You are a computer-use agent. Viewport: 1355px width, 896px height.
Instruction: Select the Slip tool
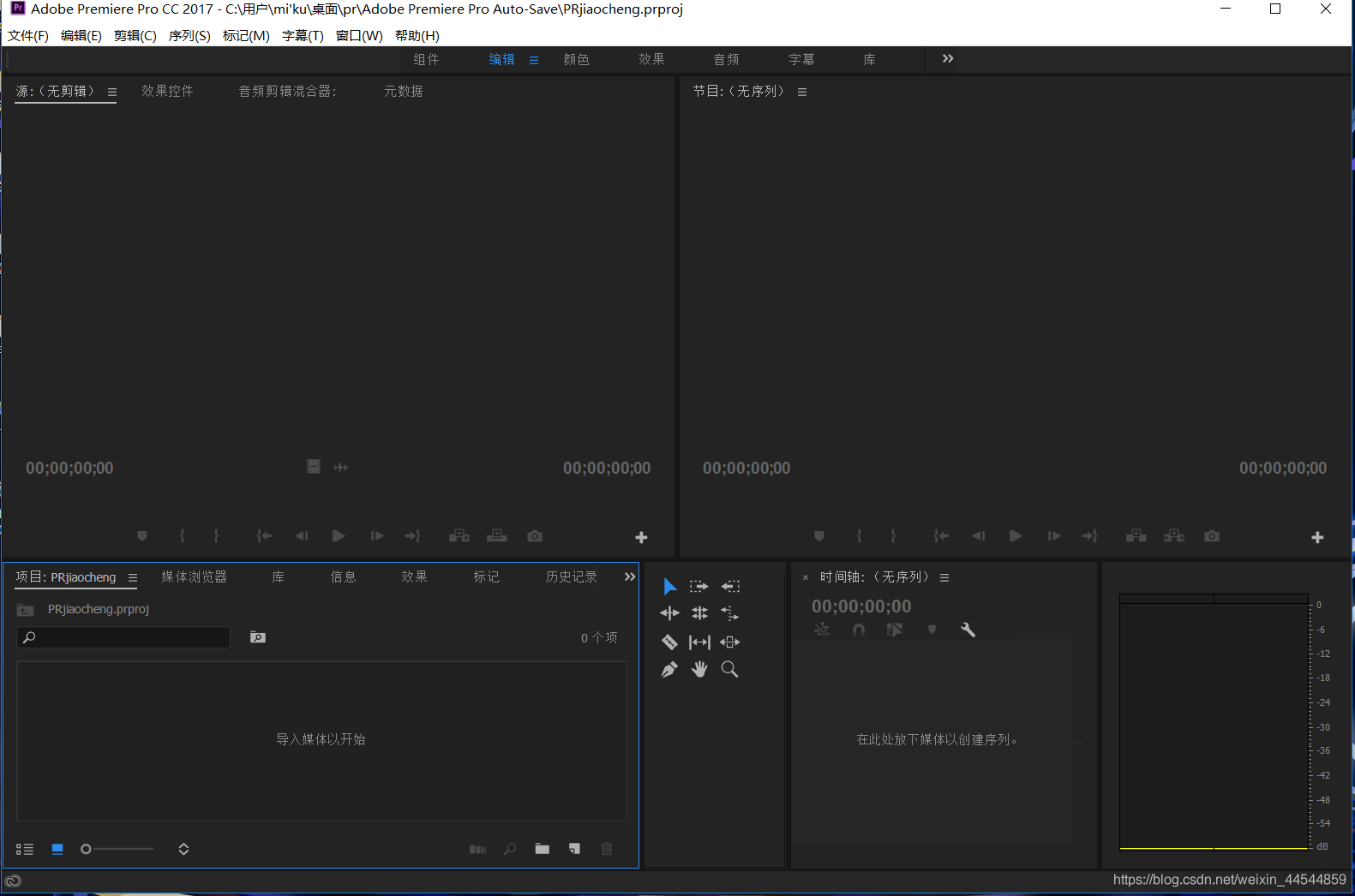point(700,642)
